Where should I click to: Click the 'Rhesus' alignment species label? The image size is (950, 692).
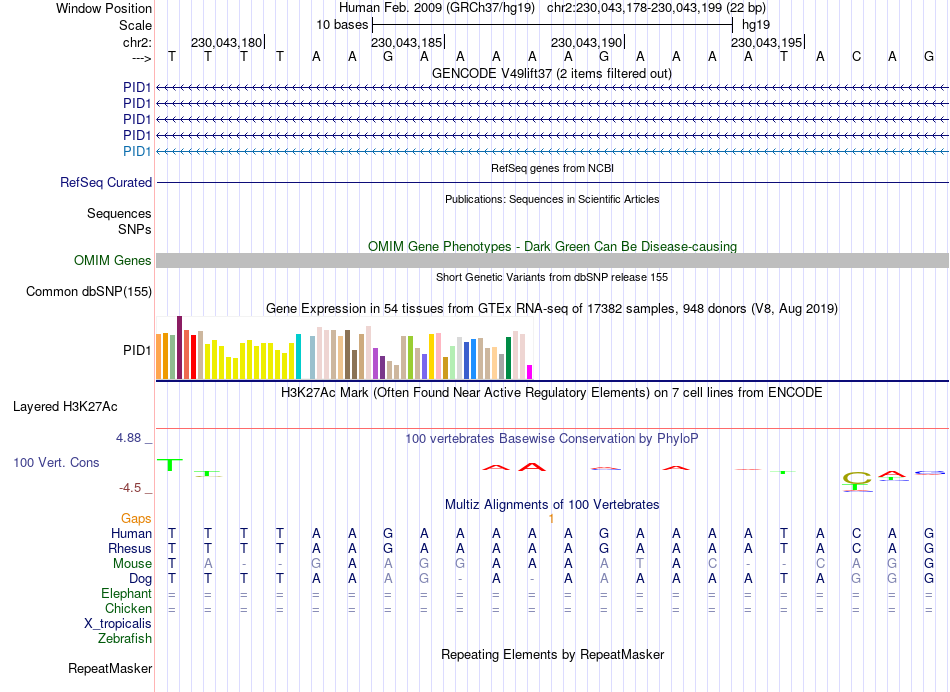coord(130,548)
